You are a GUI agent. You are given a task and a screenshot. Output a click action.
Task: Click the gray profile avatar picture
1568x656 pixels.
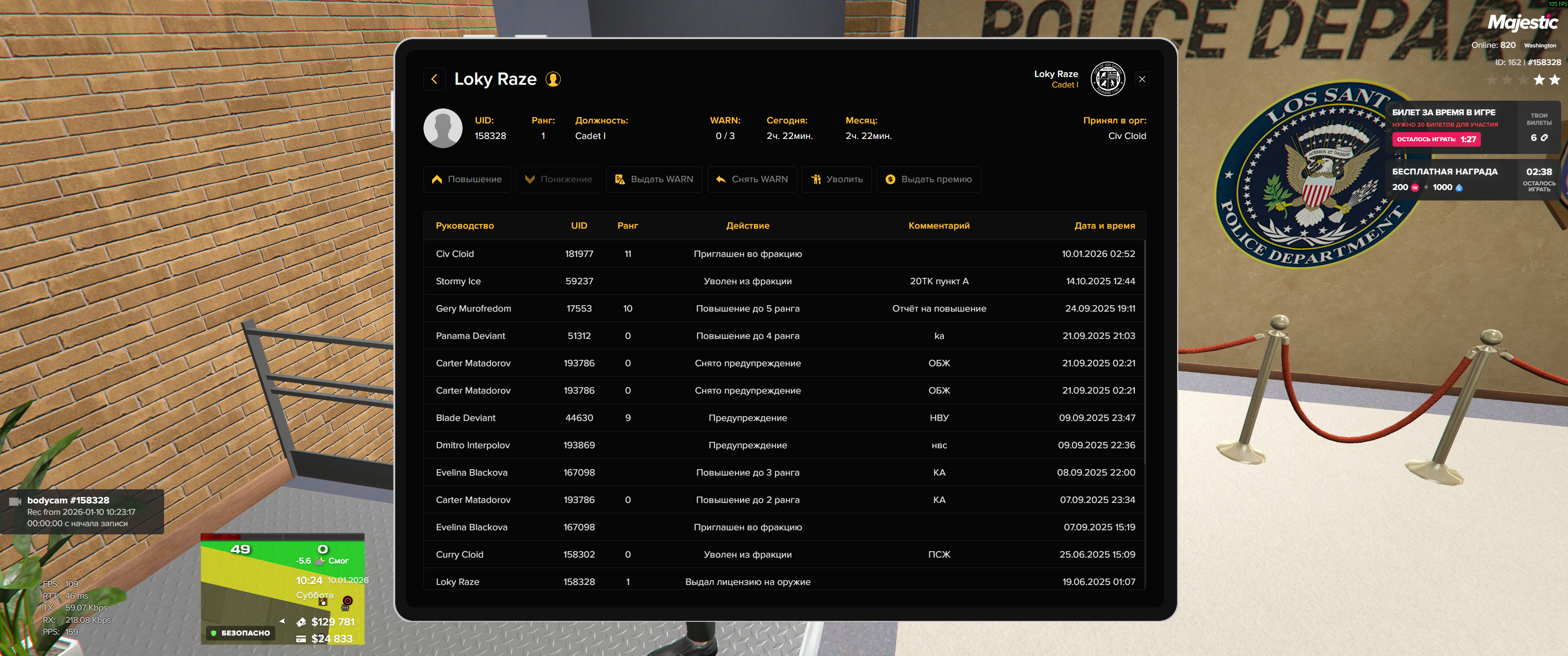point(443,128)
